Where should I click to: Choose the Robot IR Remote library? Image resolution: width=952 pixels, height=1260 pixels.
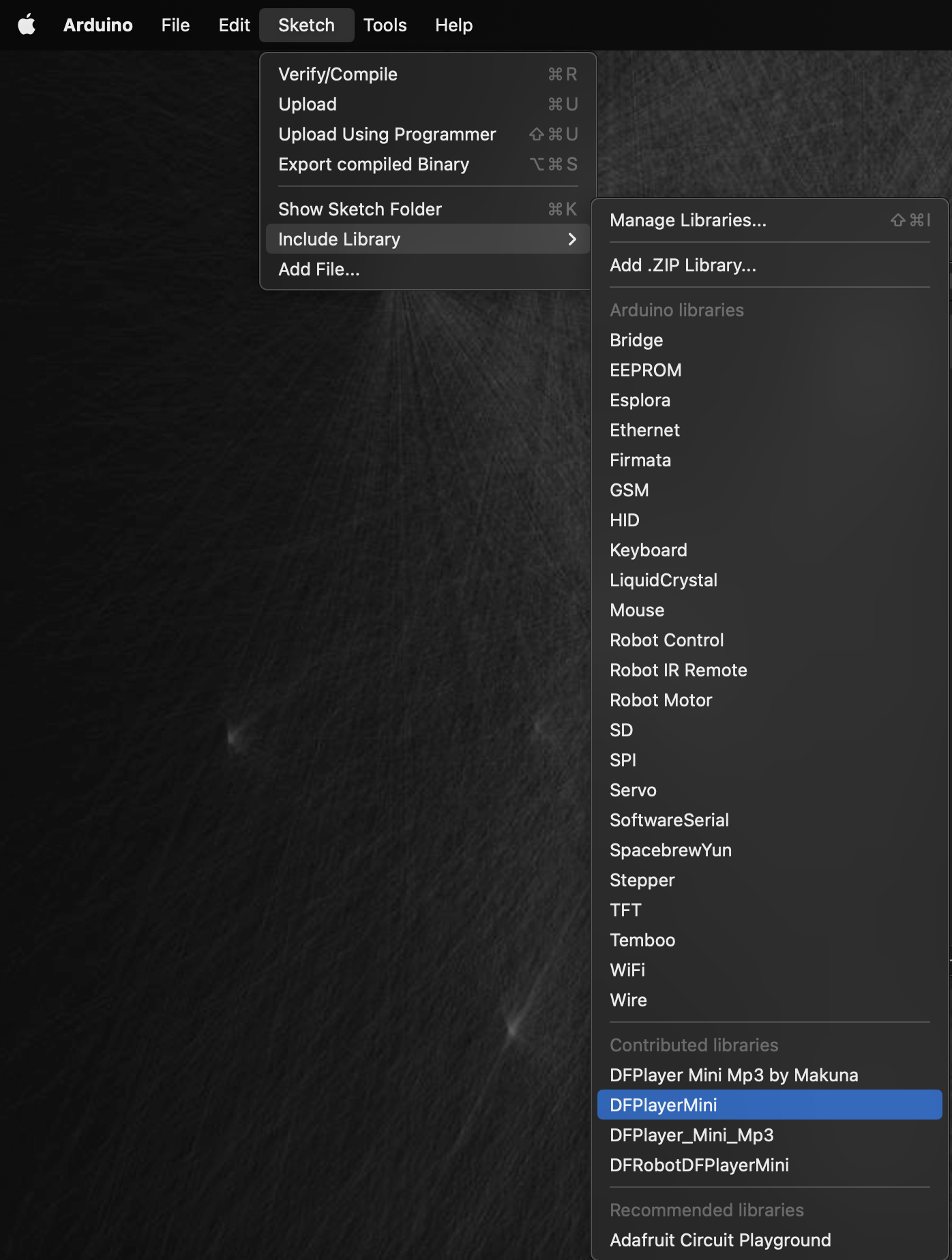[769, 670]
